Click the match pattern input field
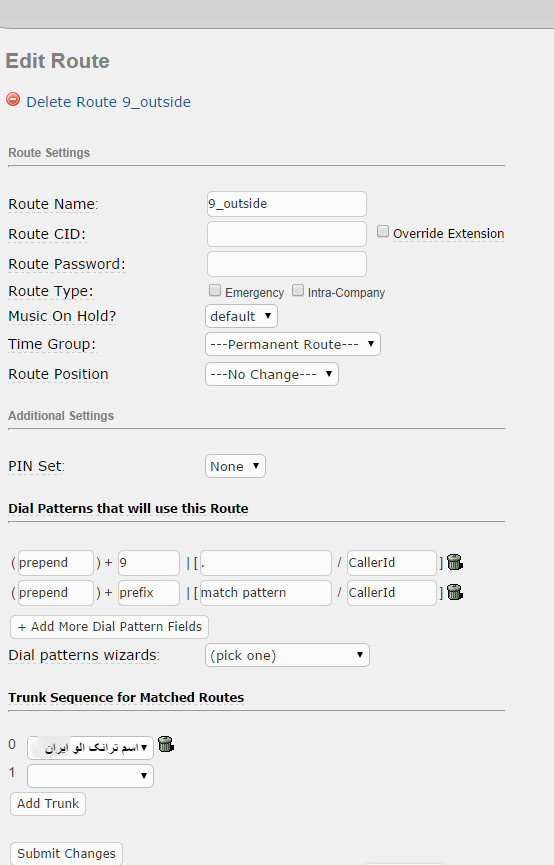554x865 pixels. (266, 593)
